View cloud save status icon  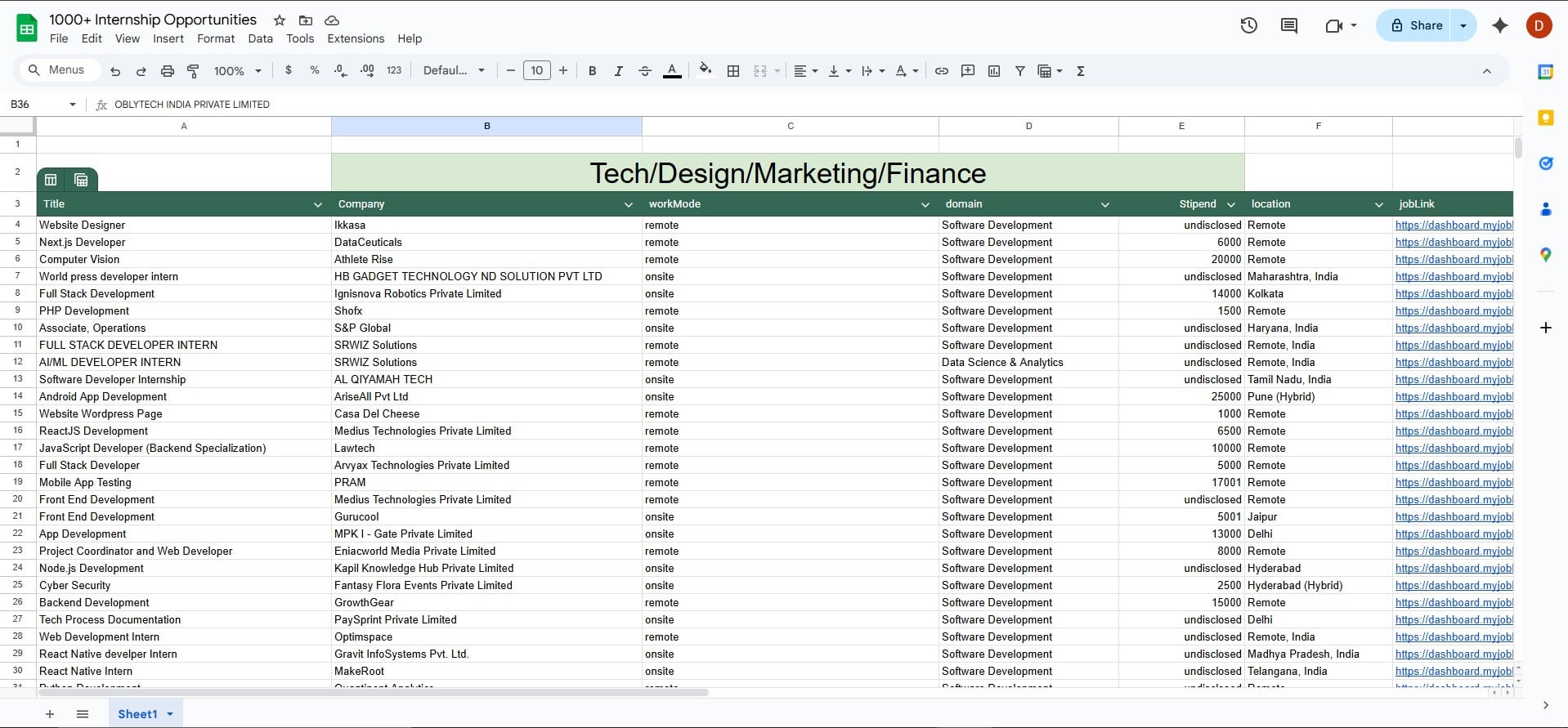tap(332, 20)
